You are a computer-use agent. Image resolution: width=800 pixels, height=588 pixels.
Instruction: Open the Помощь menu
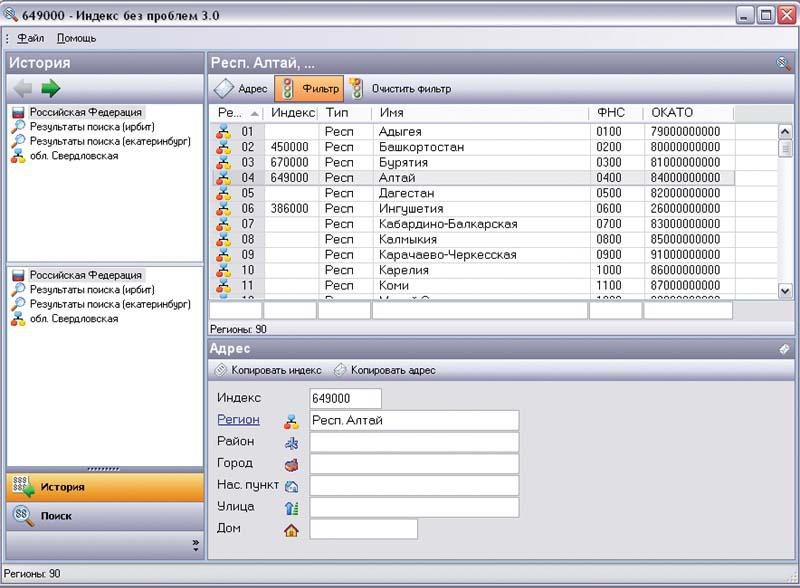(x=76, y=38)
